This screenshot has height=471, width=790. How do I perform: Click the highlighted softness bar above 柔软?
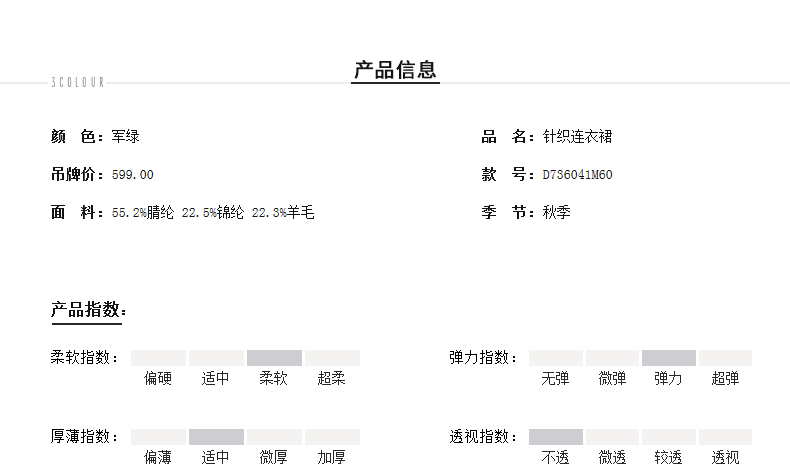pyautogui.click(x=274, y=358)
